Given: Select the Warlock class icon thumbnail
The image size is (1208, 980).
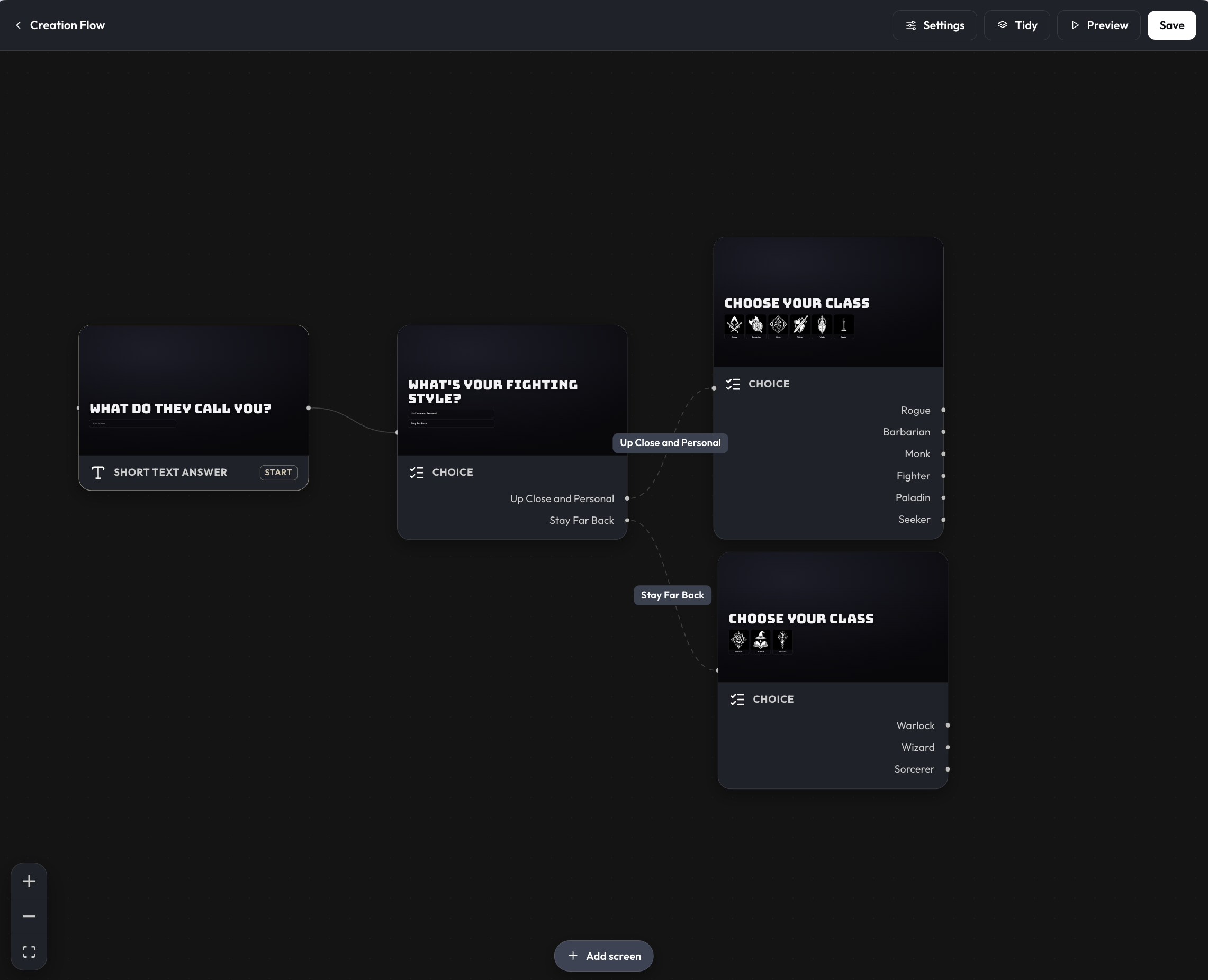Looking at the screenshot, I should coord(738,641).
